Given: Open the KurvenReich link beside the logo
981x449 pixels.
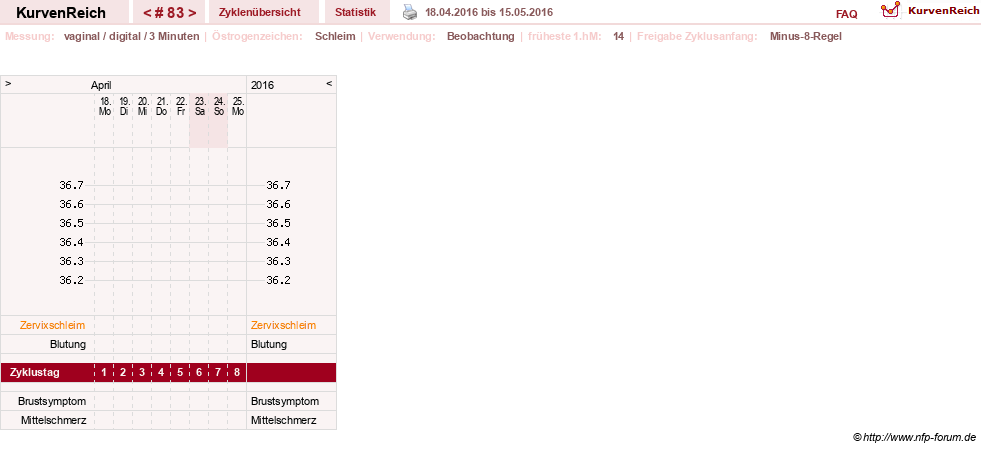Looking at the screenshot, I should [x=943, y=11].
